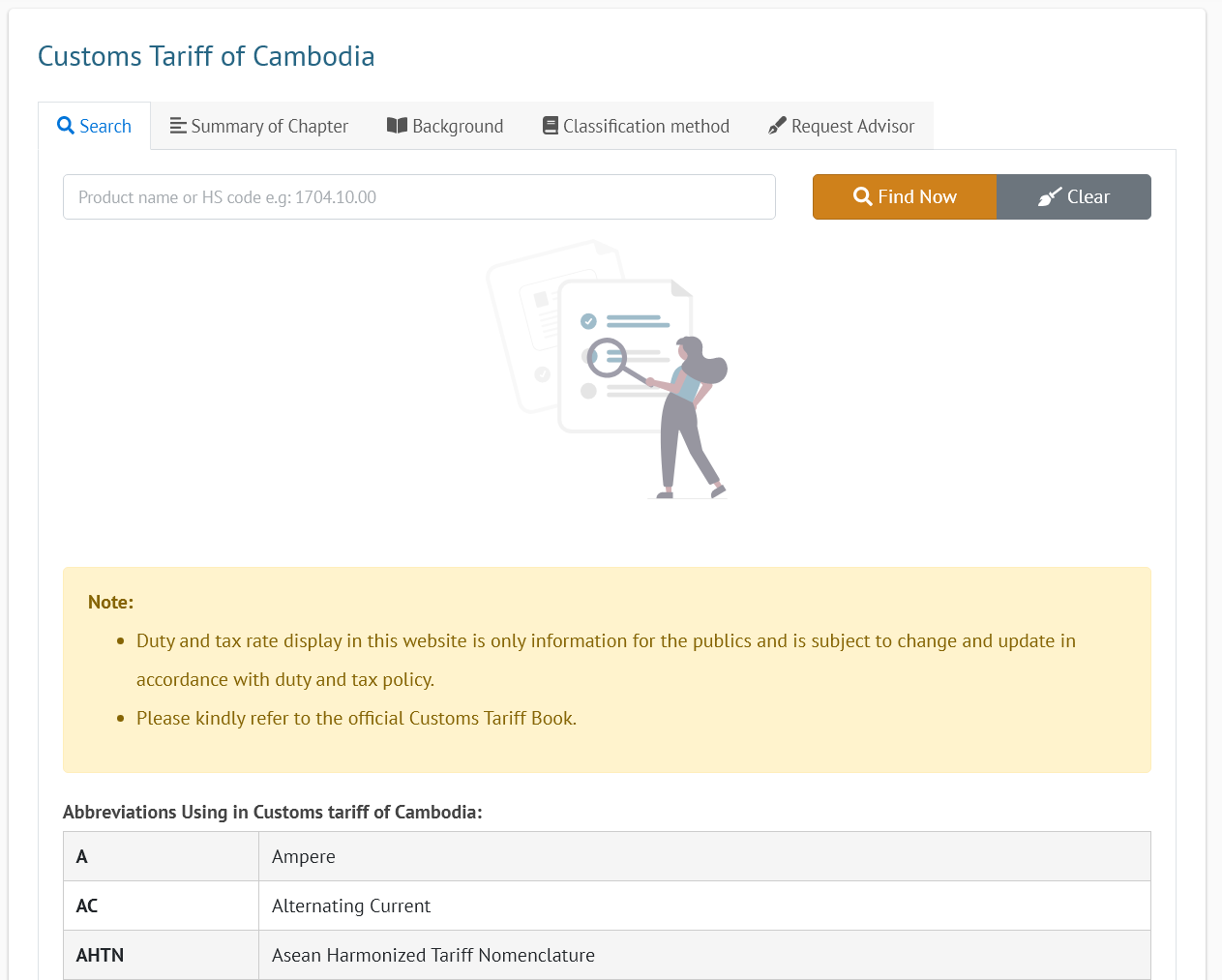Select the Search tab
This screenshot has height=980, width=1222.
tap(95, 126)
